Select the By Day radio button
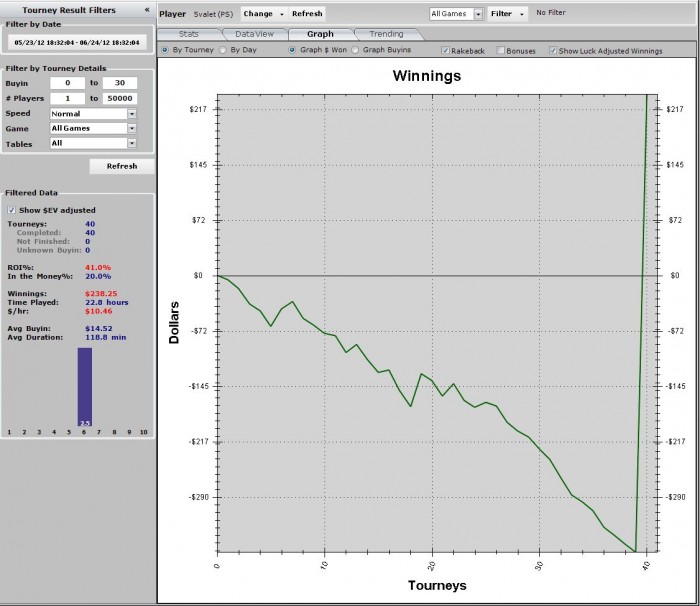The height and width of the screenshot is (606, 700). [x=223, y=50]
